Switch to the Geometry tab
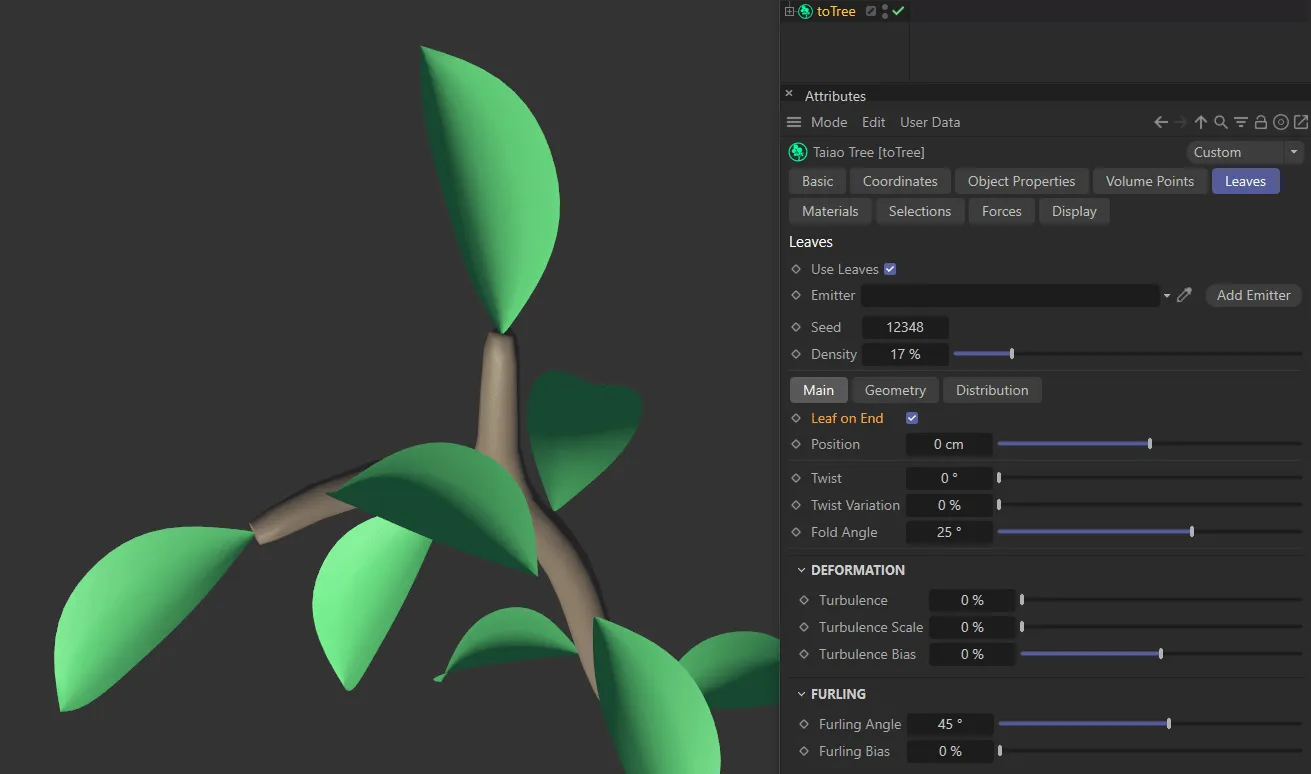This screenshot has width=1311, height=774. (894, 390)
